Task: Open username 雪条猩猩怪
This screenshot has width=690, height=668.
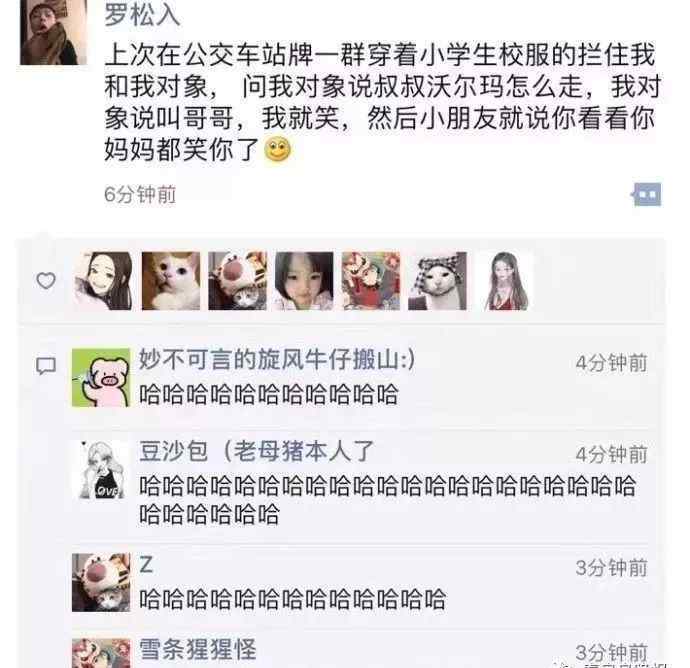Action: click(198, 650)
